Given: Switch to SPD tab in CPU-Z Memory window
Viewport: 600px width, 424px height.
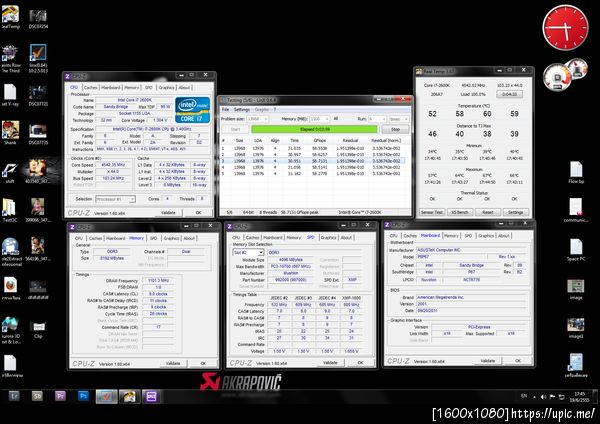Looking at the screenshot, I should 153,238.
